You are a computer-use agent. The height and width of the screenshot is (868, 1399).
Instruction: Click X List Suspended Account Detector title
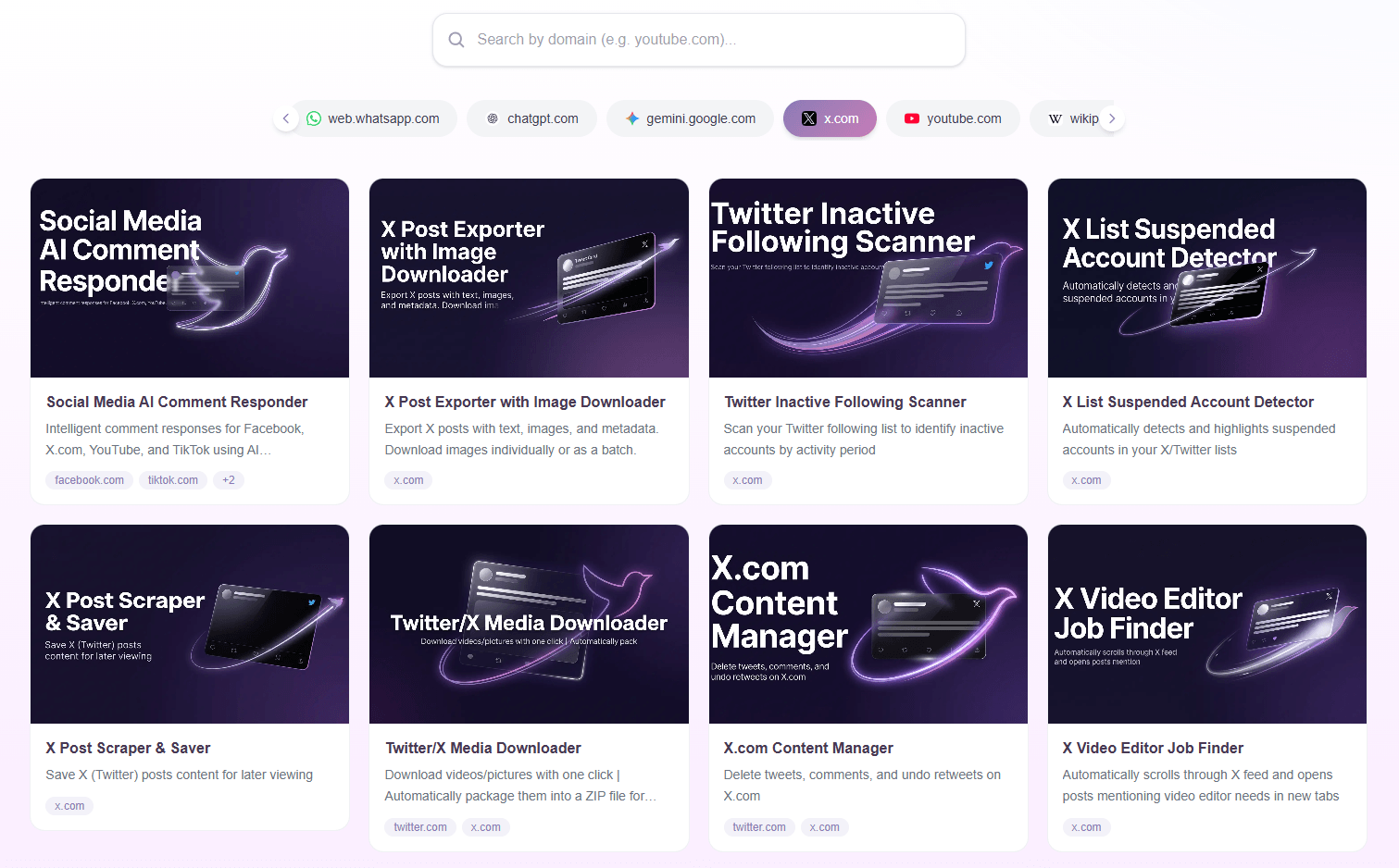(x=1188, y=402)
